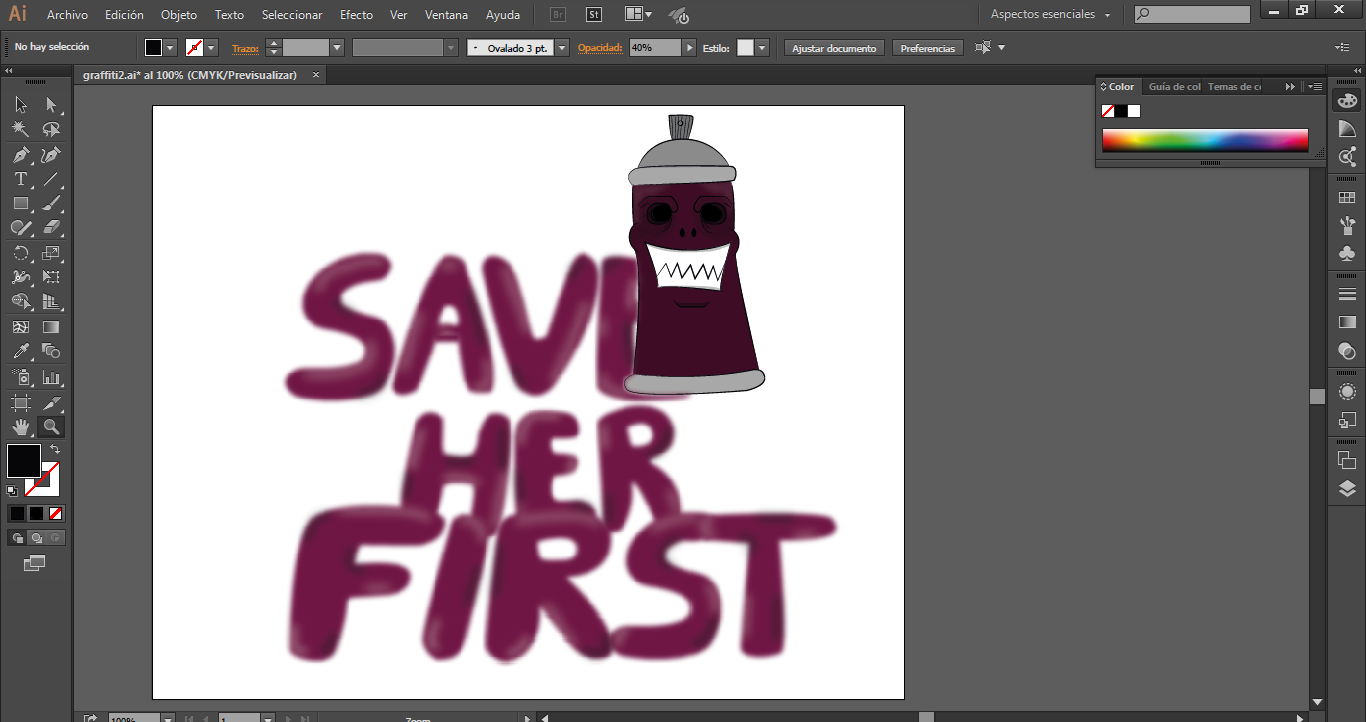Image resolution: width=1366 pixels, height=722 pixels.
Task: Open the Layers panel from the dock
Action: [1347, 489]
